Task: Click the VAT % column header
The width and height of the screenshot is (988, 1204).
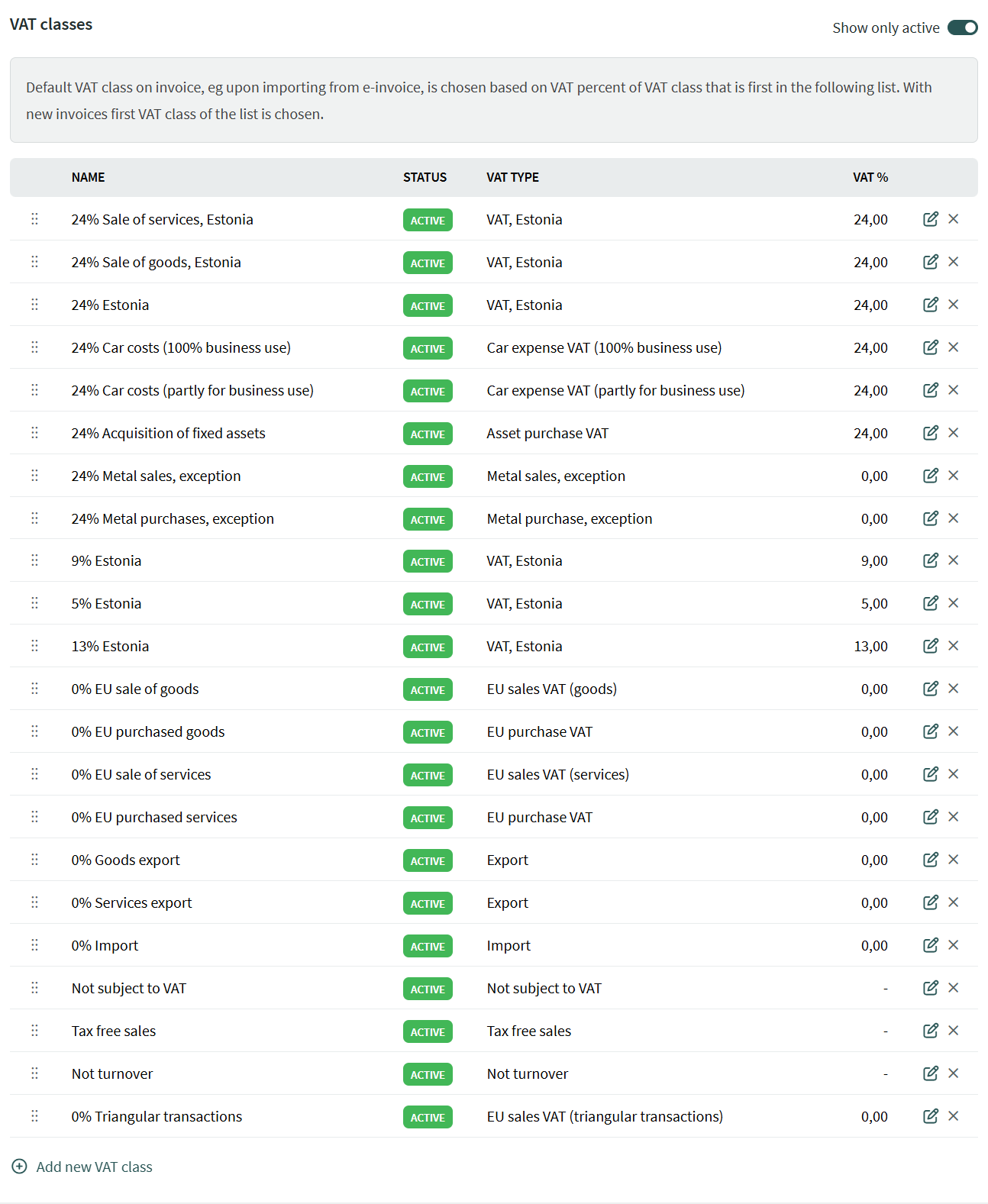Action: tap(870, 177)
